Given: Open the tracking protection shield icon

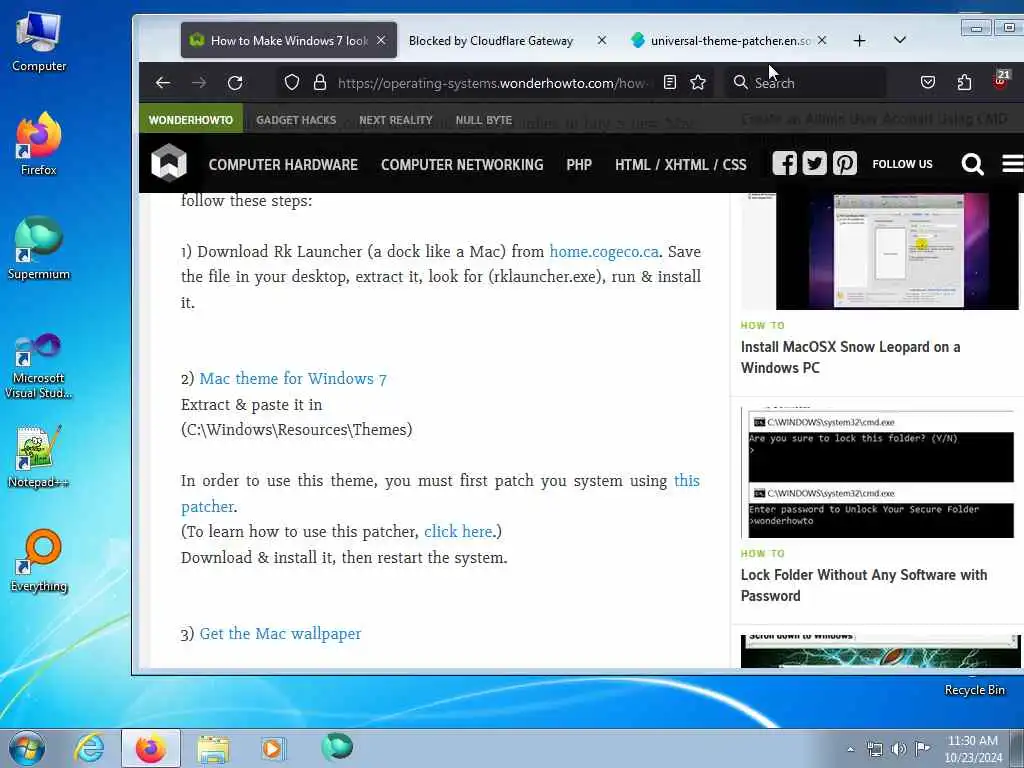Looking at the screenshot, I should click(292, 82).
